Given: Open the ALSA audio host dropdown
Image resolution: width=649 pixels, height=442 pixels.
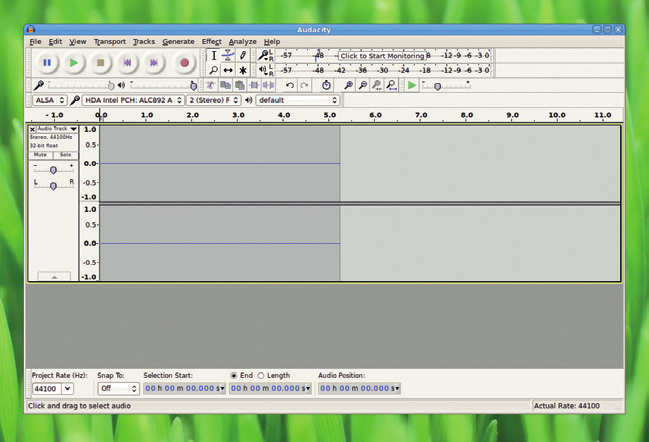Looking at the screenshot, I should pos(49,100).
